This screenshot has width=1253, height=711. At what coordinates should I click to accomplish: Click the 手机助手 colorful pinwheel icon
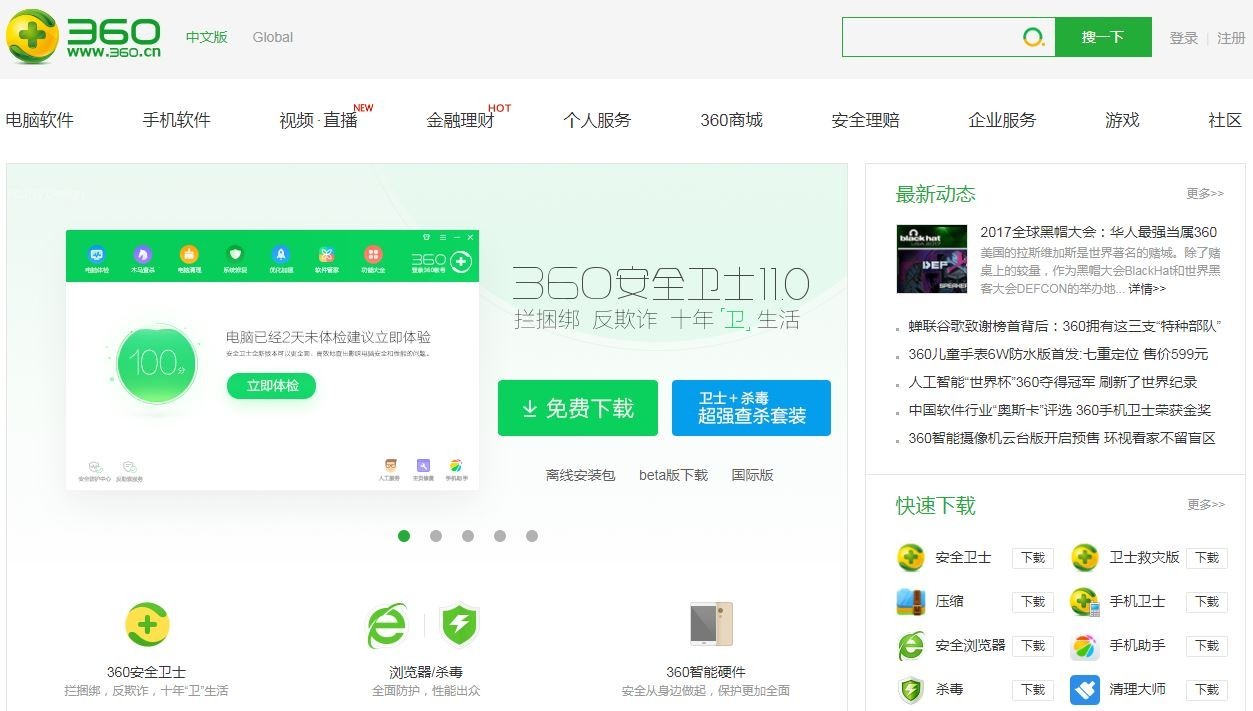[x=1085, y=646]
